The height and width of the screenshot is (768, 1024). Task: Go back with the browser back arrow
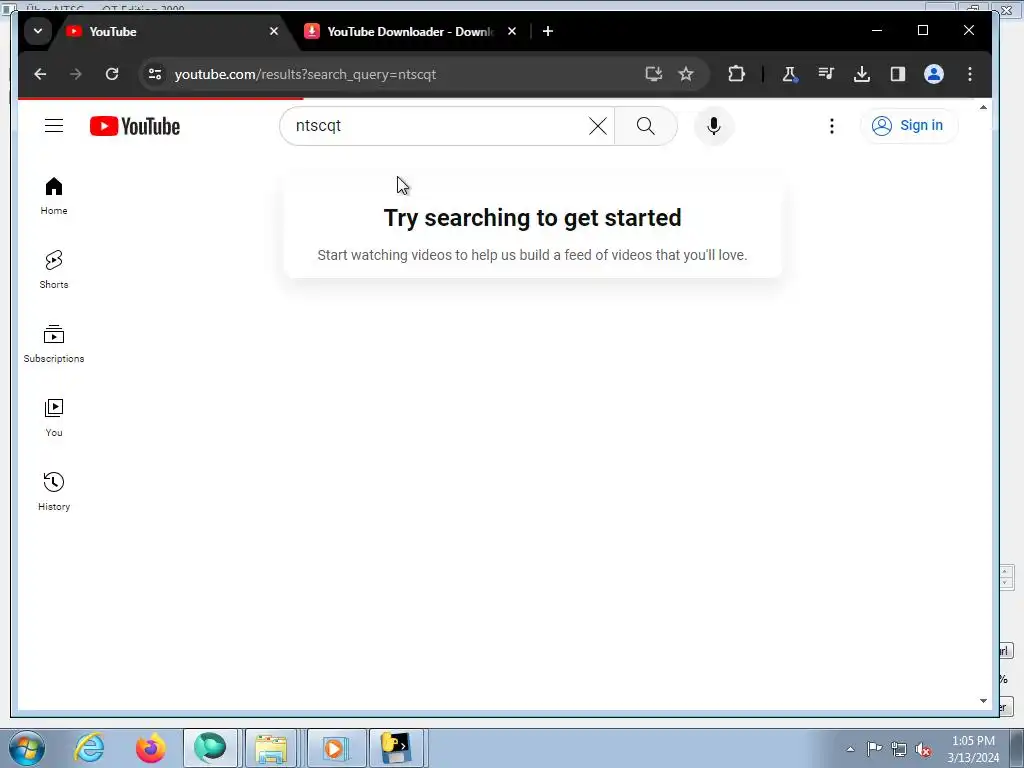tap(40, 74)
